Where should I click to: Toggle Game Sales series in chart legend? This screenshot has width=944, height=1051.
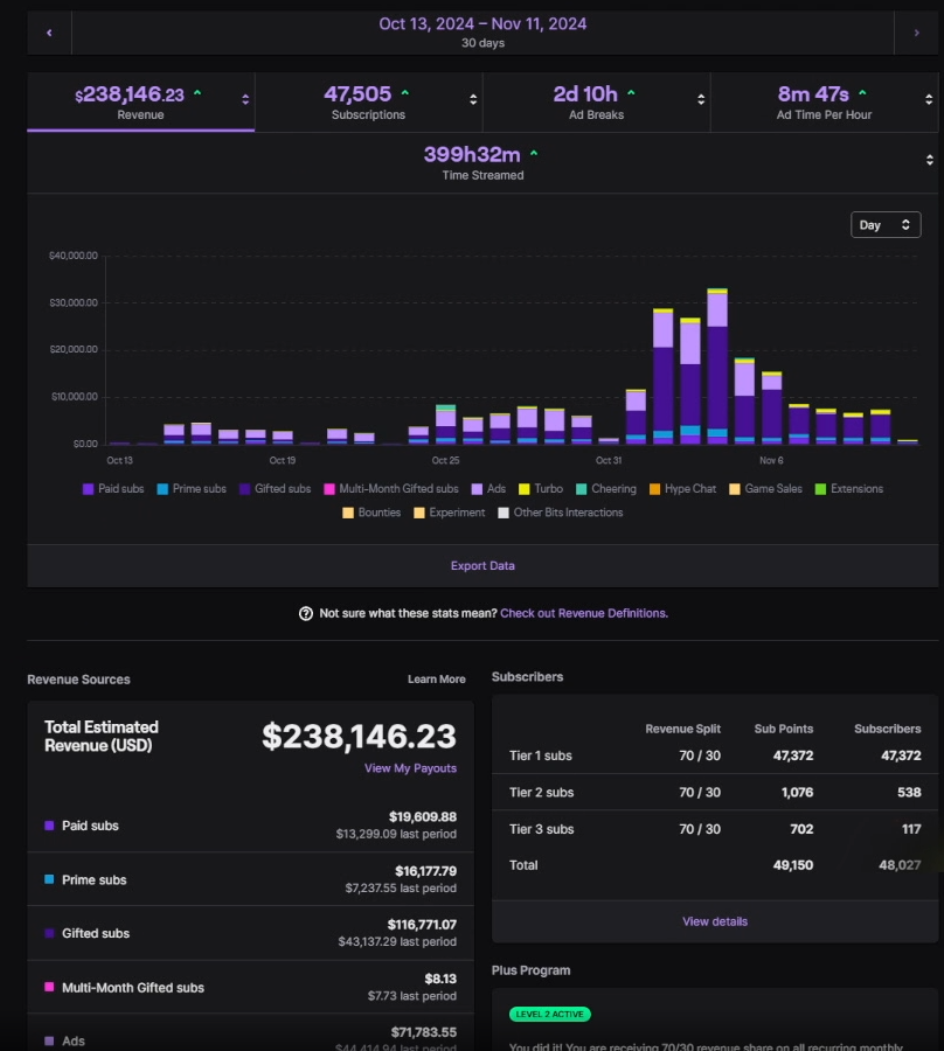point(766,489)
